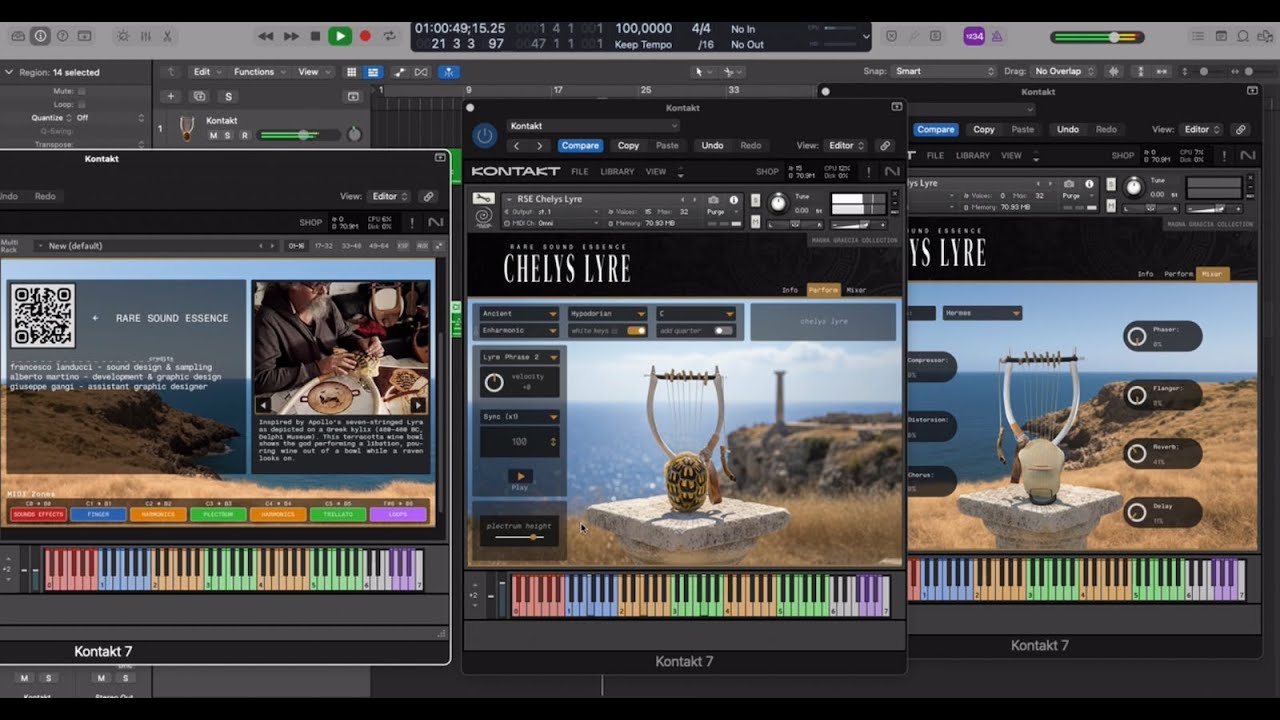Adjust the master output level slider

click(1097, 37)
